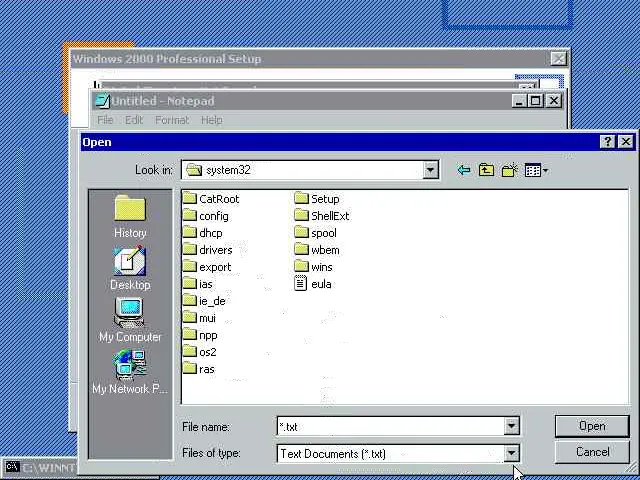
Task: Click the C:\WINNT taskbar button
Action: (40, 467)
